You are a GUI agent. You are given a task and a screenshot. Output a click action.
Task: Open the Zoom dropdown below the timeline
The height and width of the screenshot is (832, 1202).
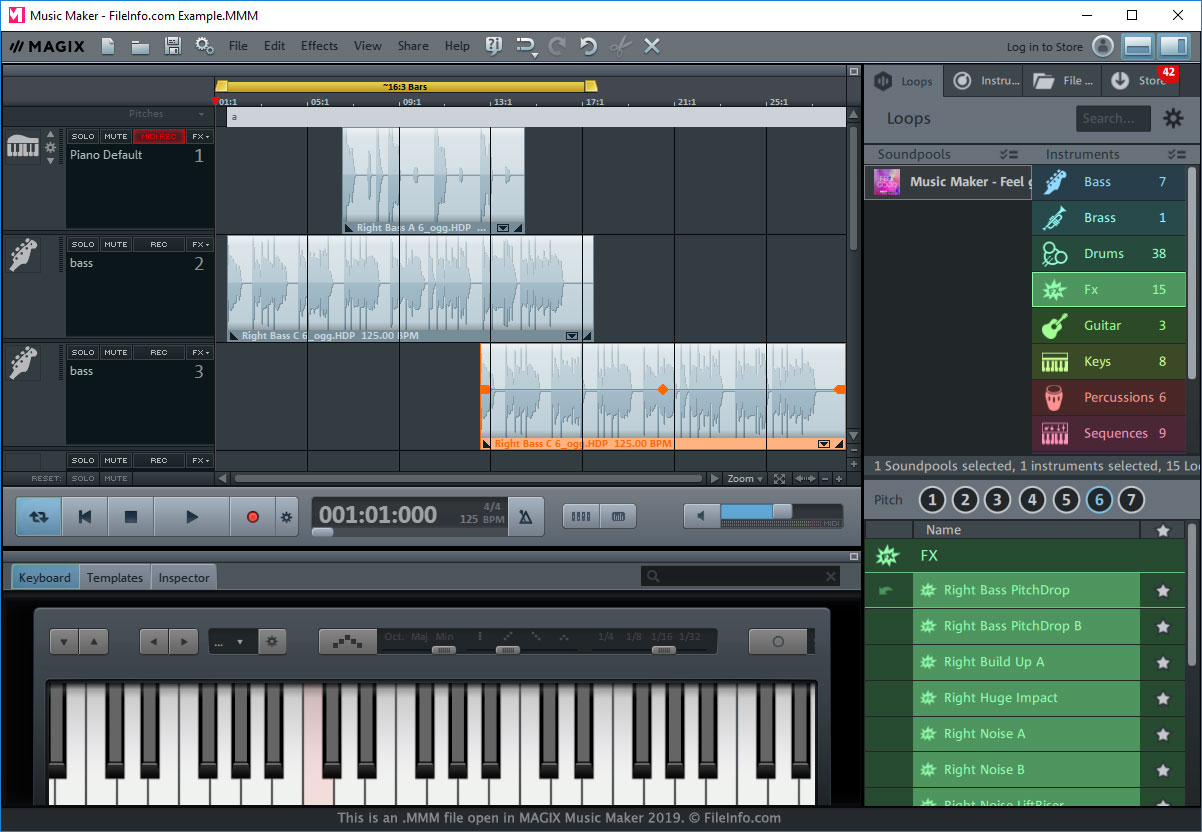pos(746,479)
